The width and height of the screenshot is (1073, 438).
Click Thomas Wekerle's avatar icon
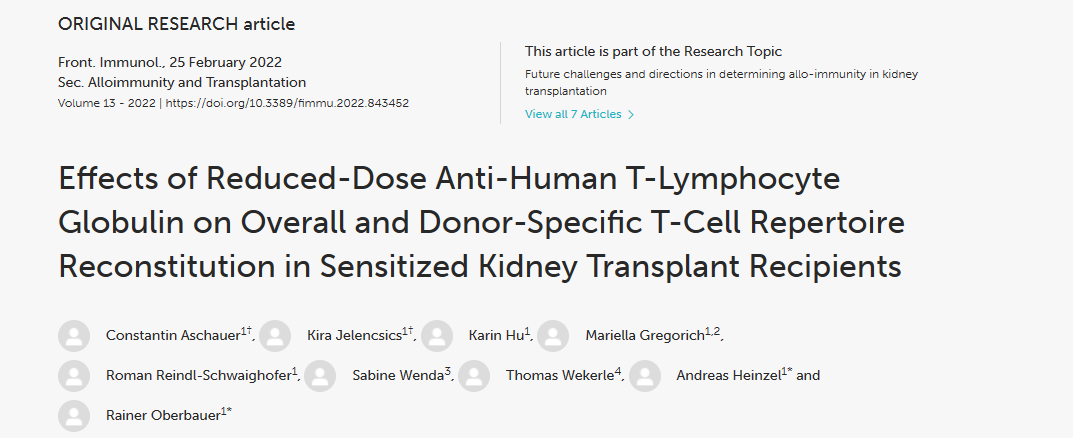[x=474, y=376]
